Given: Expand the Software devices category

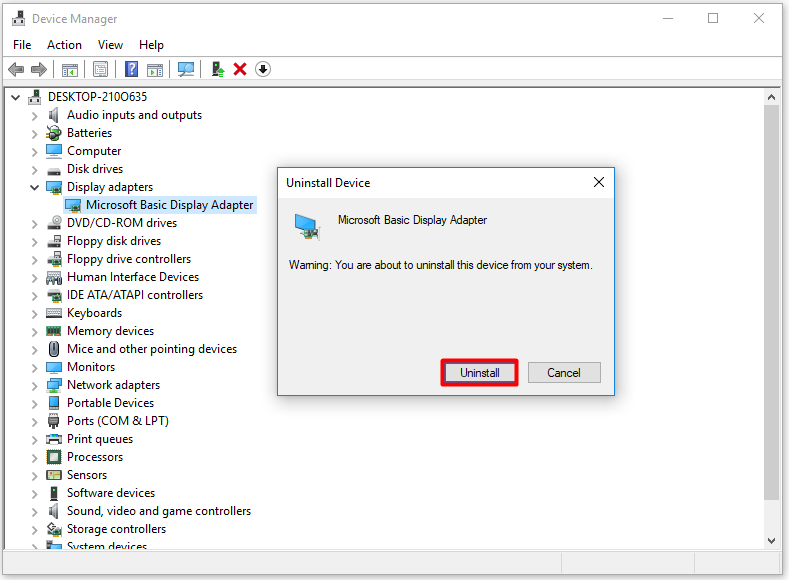Looking at the screenshot, I should 34,493.
